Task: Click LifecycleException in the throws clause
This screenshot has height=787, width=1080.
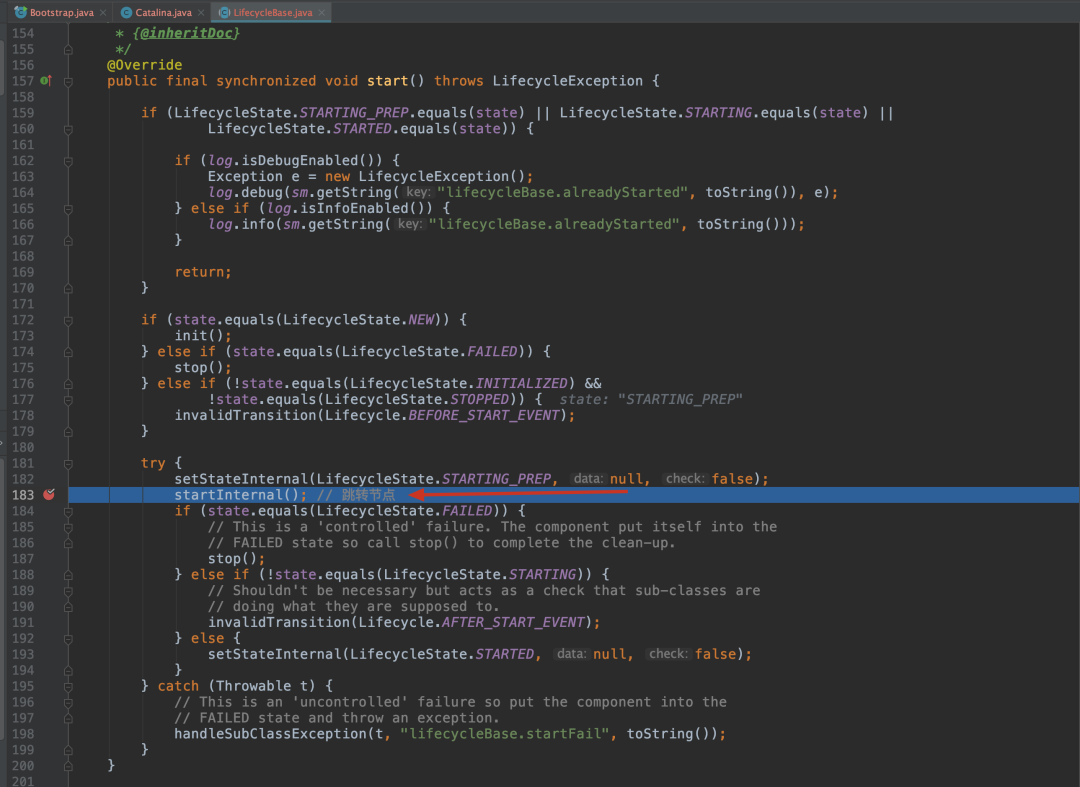Action: pos(568,81)
